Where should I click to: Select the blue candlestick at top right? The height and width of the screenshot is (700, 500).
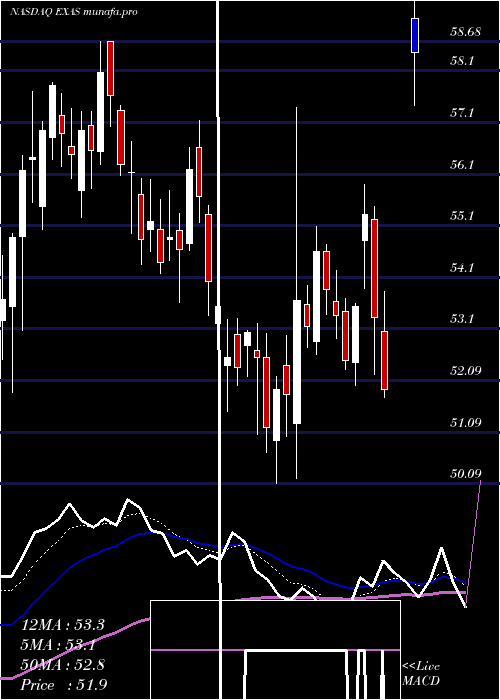415,36
